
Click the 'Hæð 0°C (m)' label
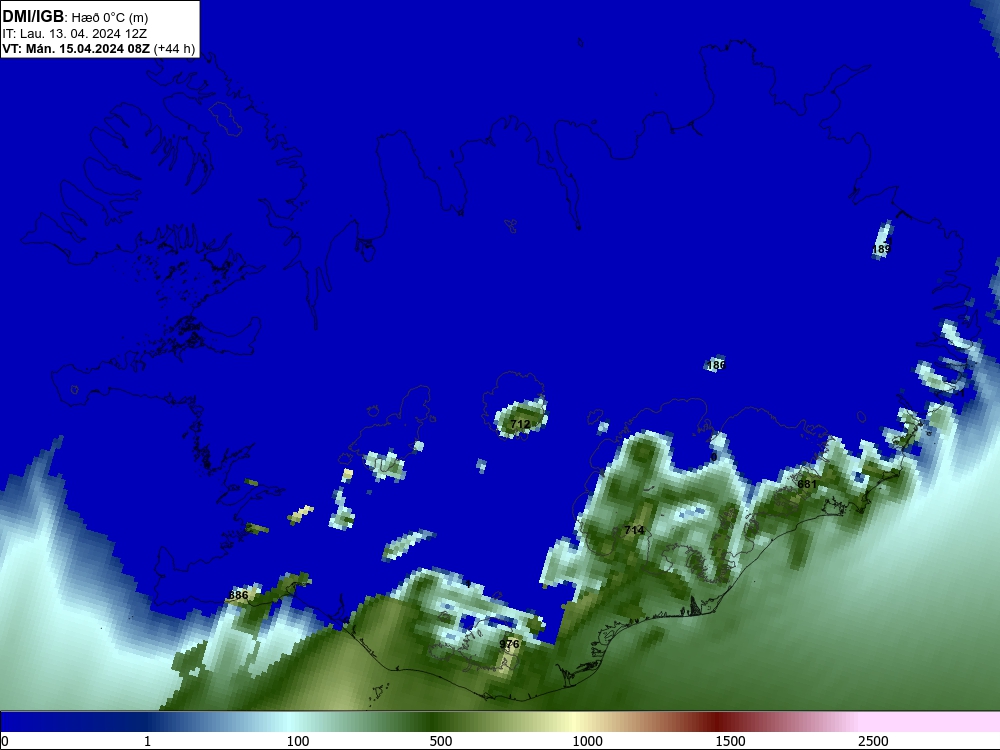click(x=110, y=18)
